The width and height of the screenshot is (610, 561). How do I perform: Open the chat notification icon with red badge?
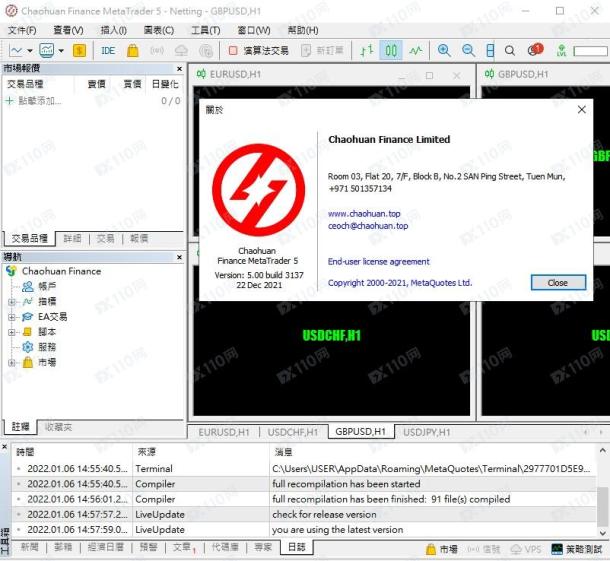point(535,49)
